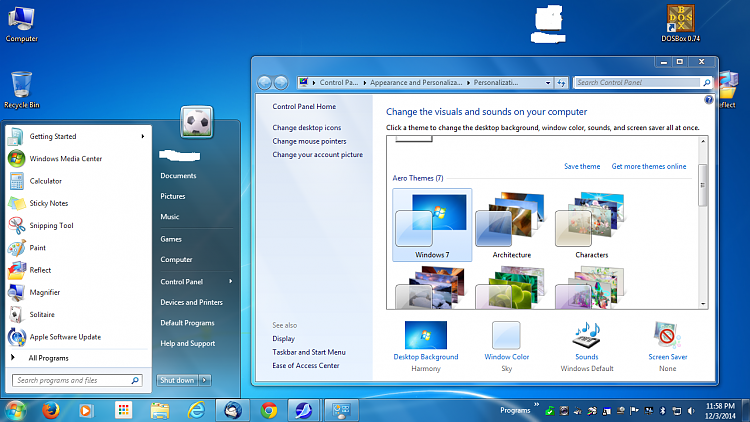This screenshot has width=750, height=422.
Task: Open Paint from Start menu
Action: click(x=77, y=247)
